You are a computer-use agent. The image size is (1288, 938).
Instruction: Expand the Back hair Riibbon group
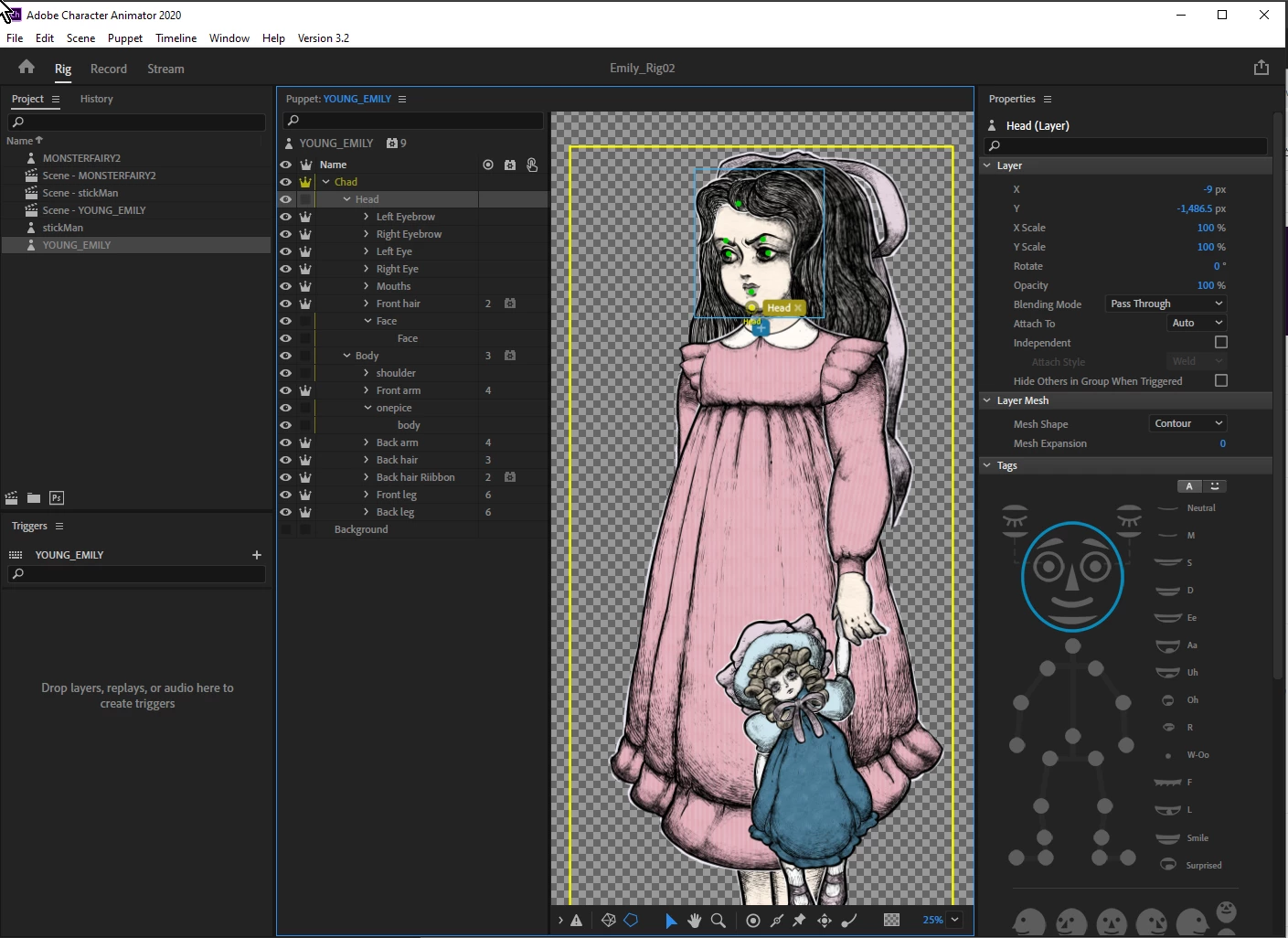[x=367, y=477]
